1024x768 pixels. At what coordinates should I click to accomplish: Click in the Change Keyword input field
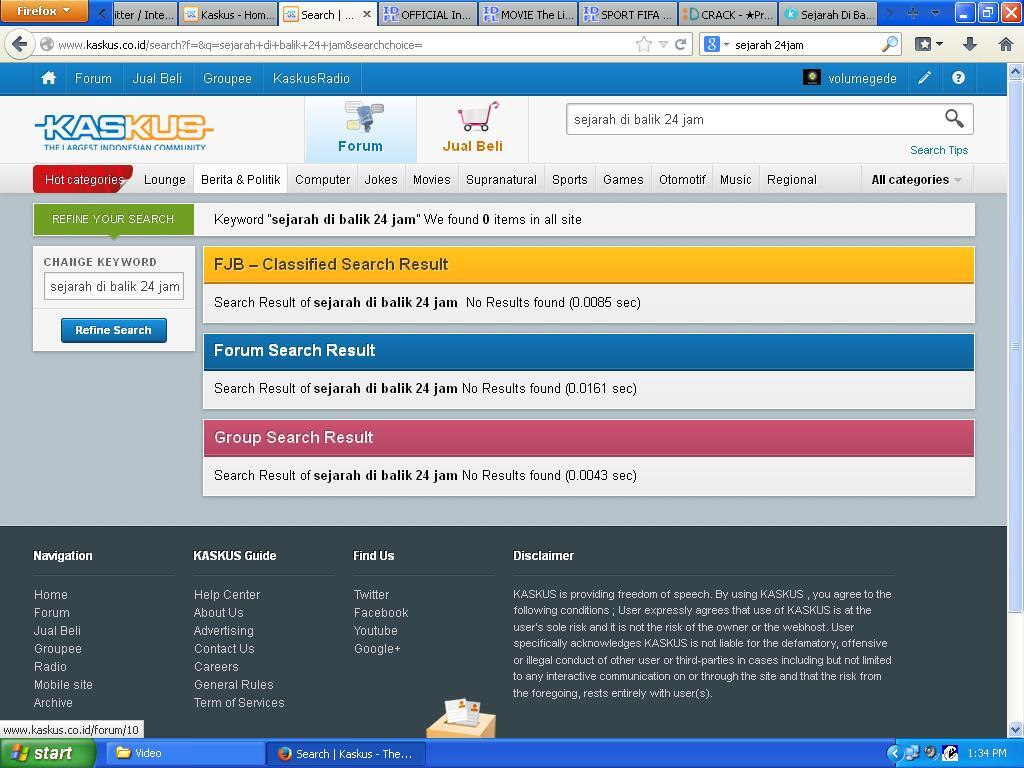point(114,287)
